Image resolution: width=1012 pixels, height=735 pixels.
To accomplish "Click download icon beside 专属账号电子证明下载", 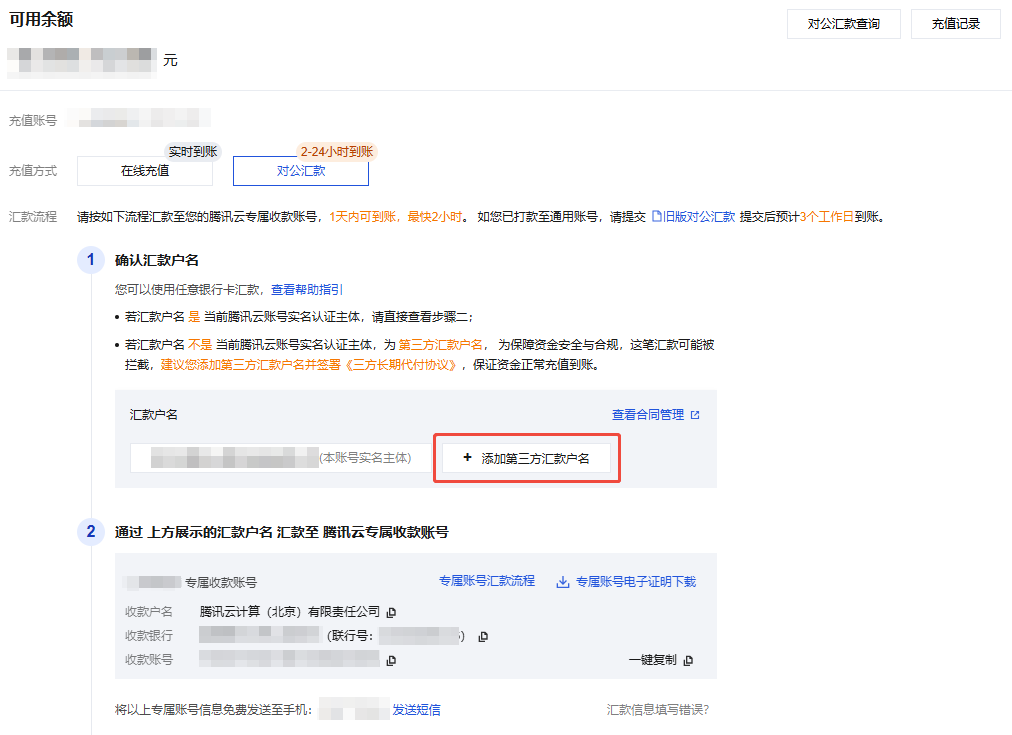I will pyautogui.click(x=563, y=582).
